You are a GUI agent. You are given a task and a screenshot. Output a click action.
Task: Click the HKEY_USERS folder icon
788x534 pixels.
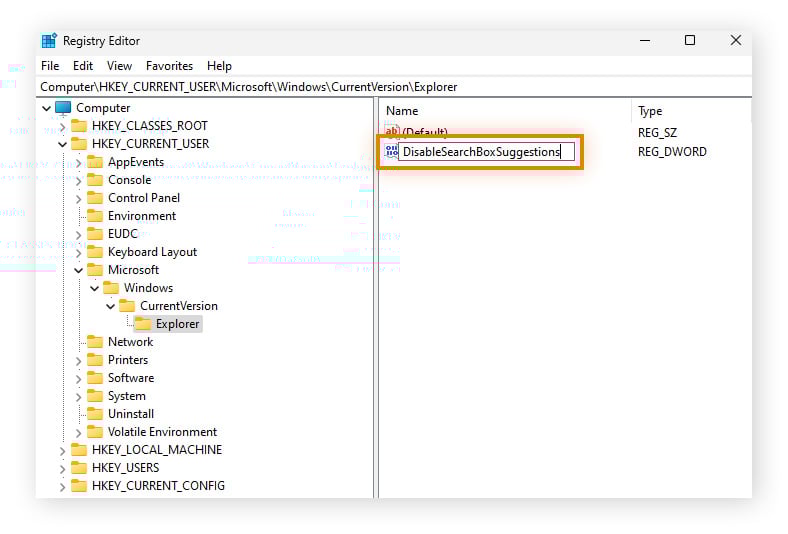click(x=79, y=468)
